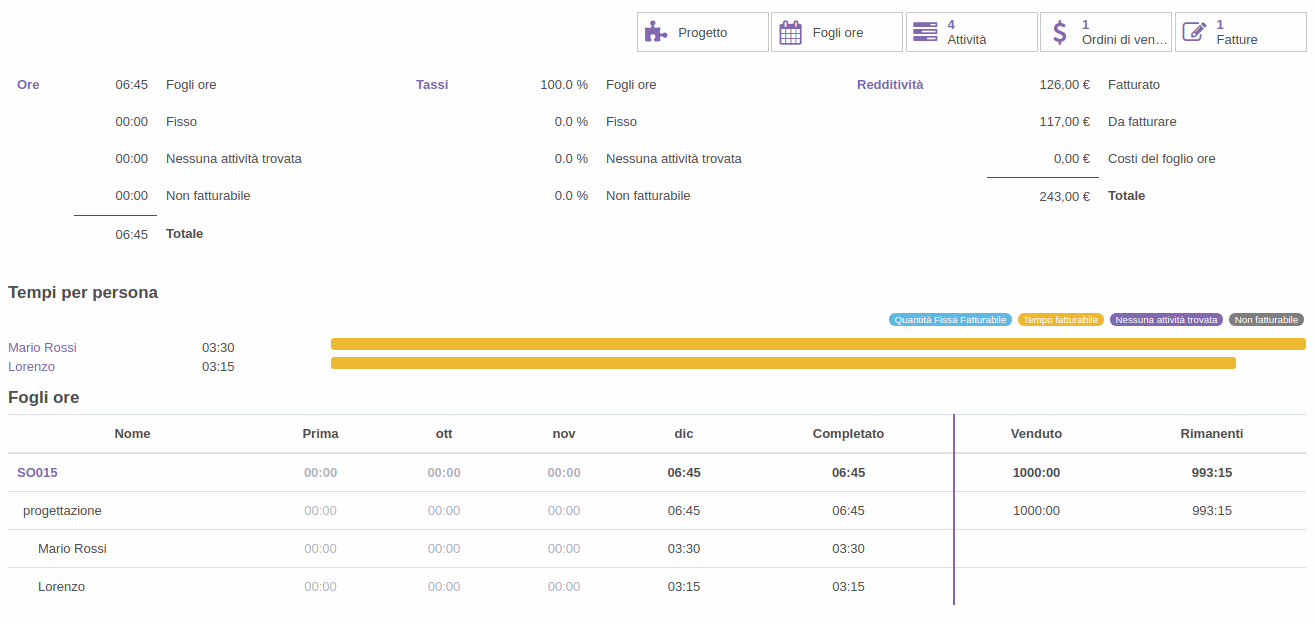This screenshot has width=1315, height=624.
Task: Click the Nessuna attività trovata legend badge
Action: (1166, 320)
